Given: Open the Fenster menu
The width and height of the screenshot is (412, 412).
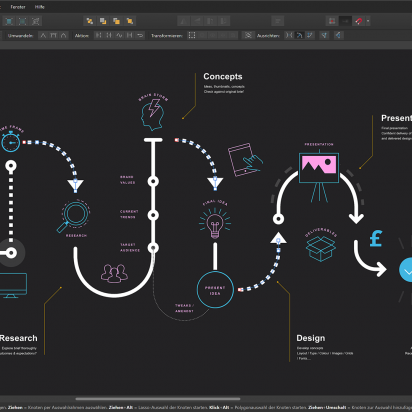Looking at the screenshot, I should (18, 7).
